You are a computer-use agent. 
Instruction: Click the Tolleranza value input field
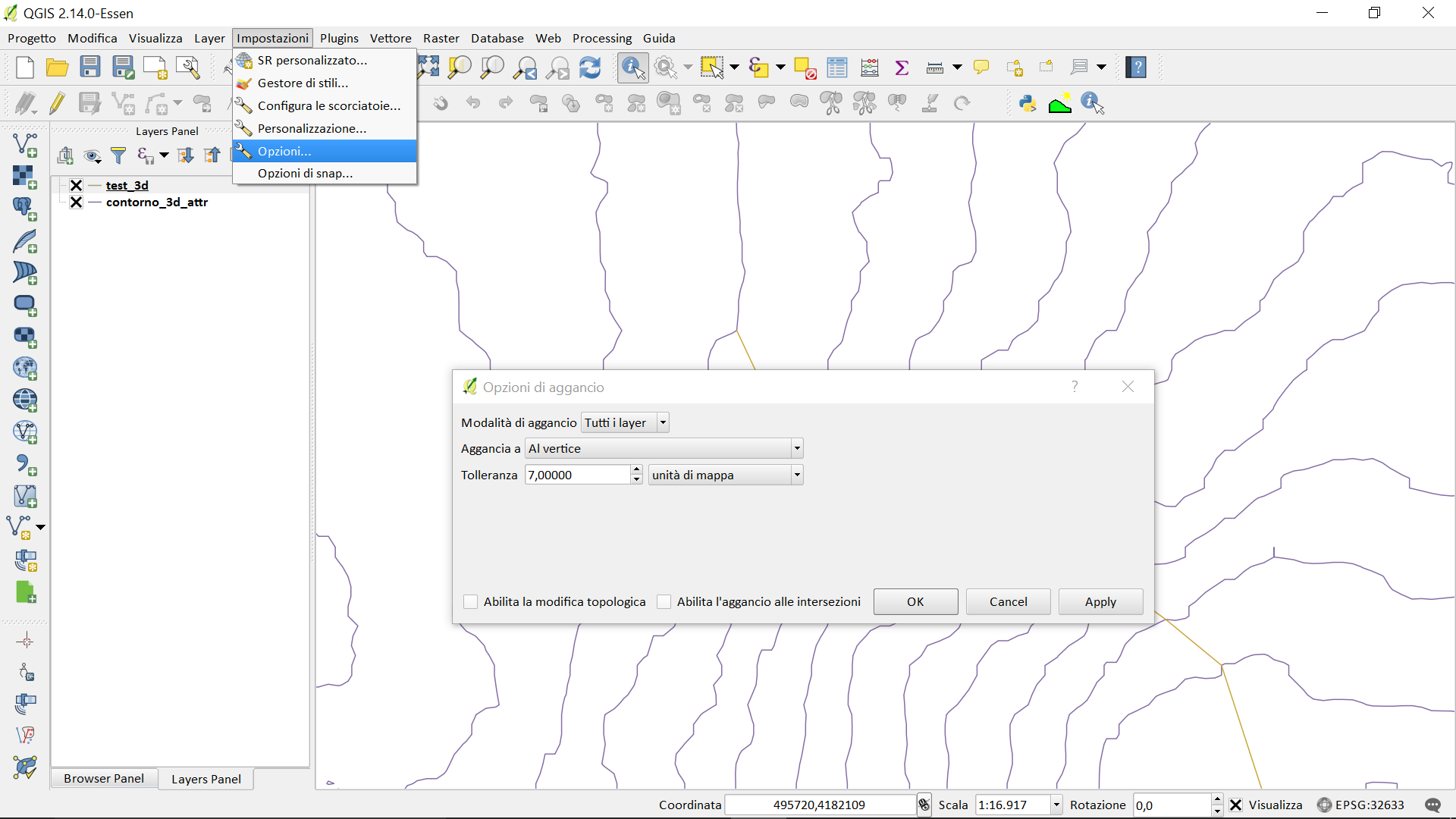pyautogui.click(x=576, y=475)
